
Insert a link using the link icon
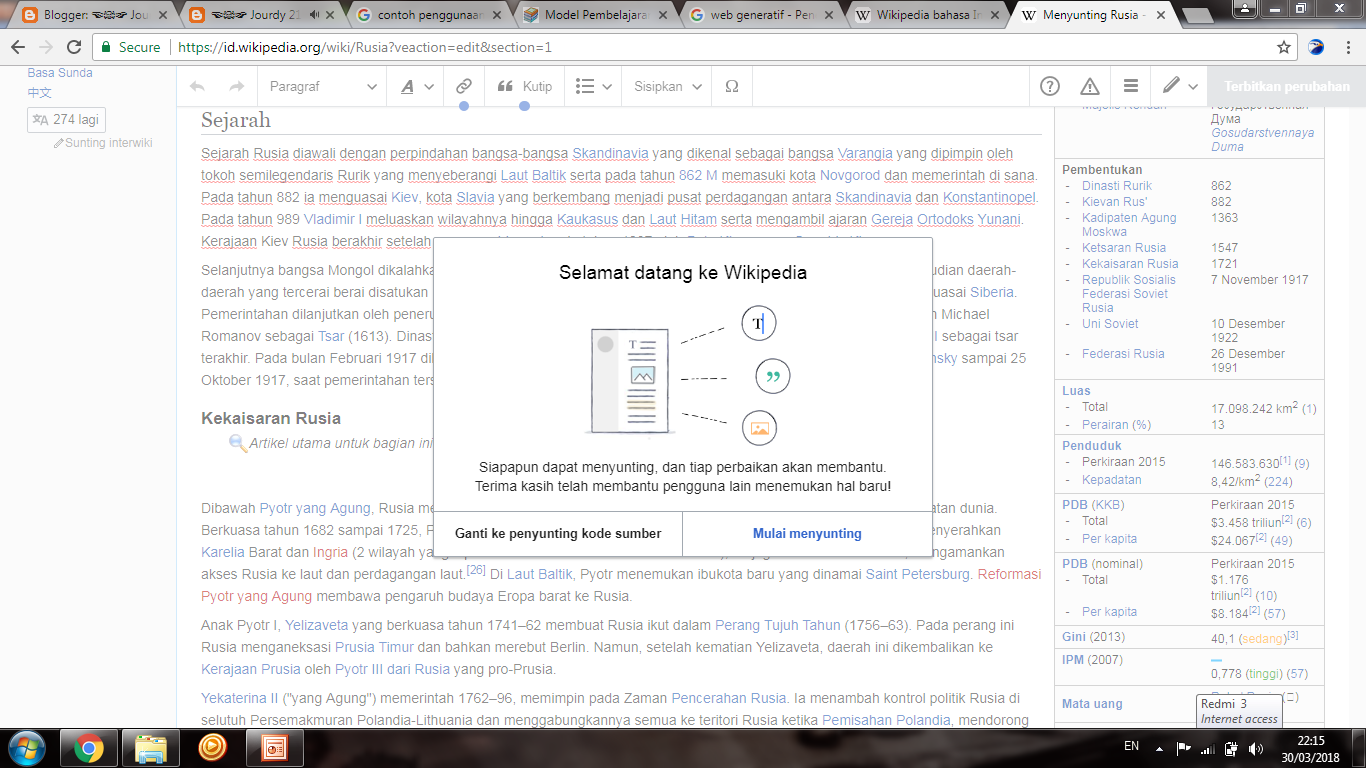(463, 86)
